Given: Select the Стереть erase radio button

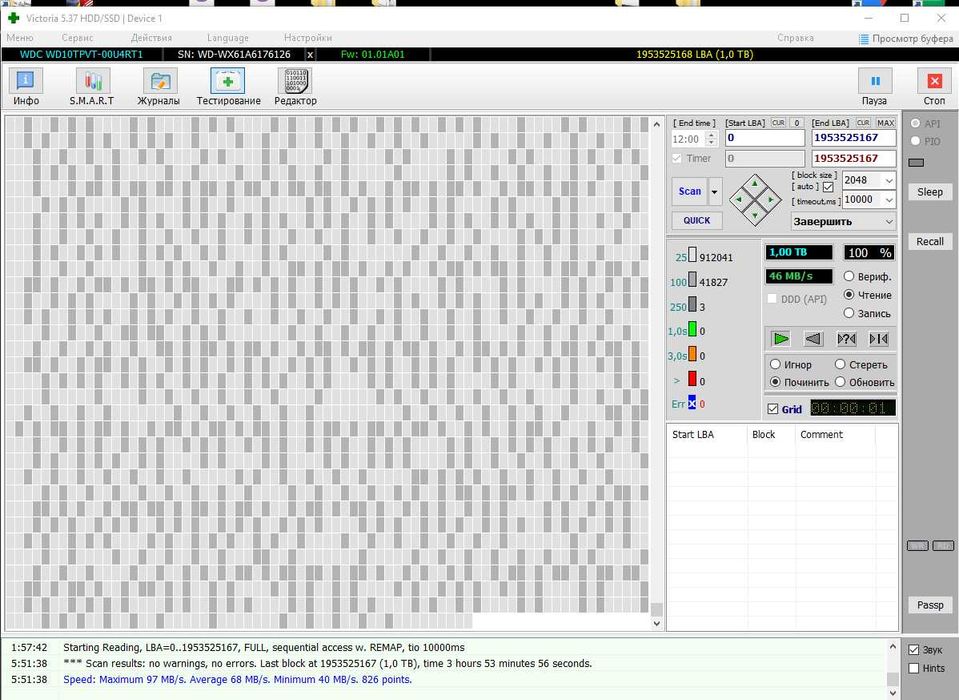Looking at the screenshot, I should [x=840, y=364].
